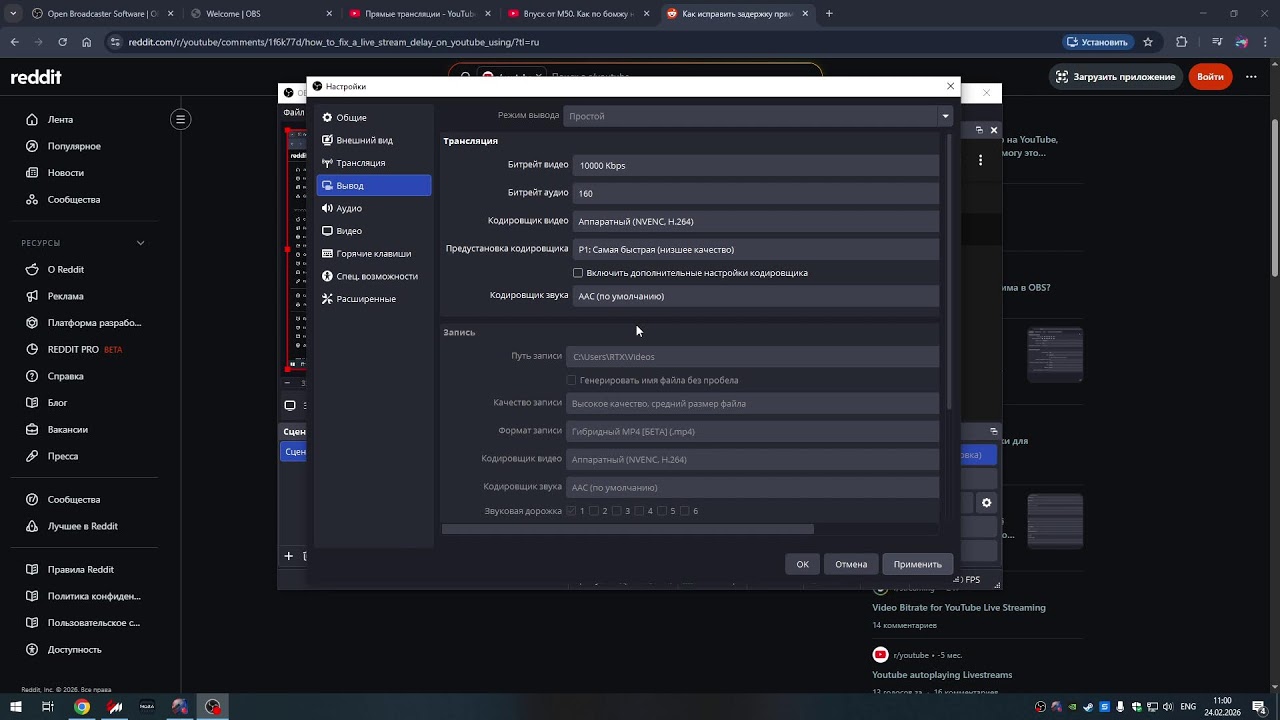
Task: Click the Войти login button
Action: click(1210, 77)
